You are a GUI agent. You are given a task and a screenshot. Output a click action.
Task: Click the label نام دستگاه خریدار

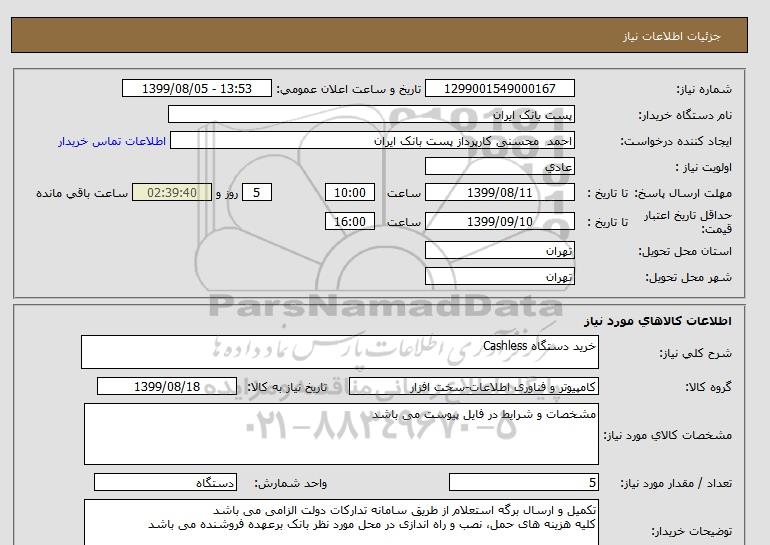[685, 115]
